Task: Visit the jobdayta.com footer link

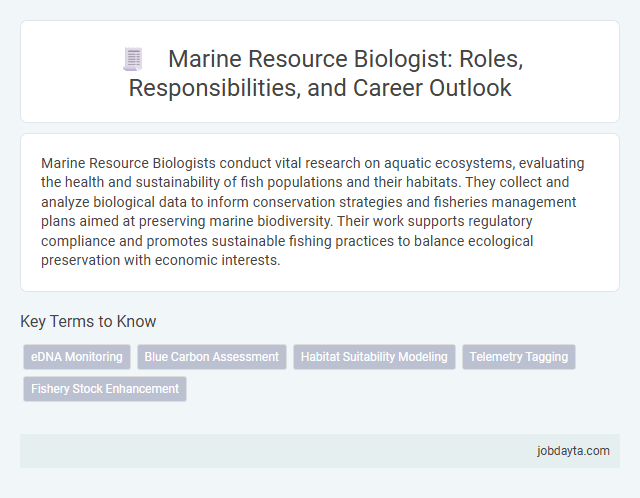Action: click(x=573, y=451)
